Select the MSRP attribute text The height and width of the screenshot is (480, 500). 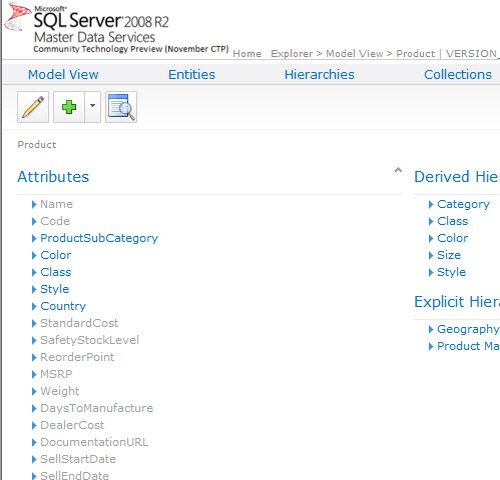[x=56, y=374]
